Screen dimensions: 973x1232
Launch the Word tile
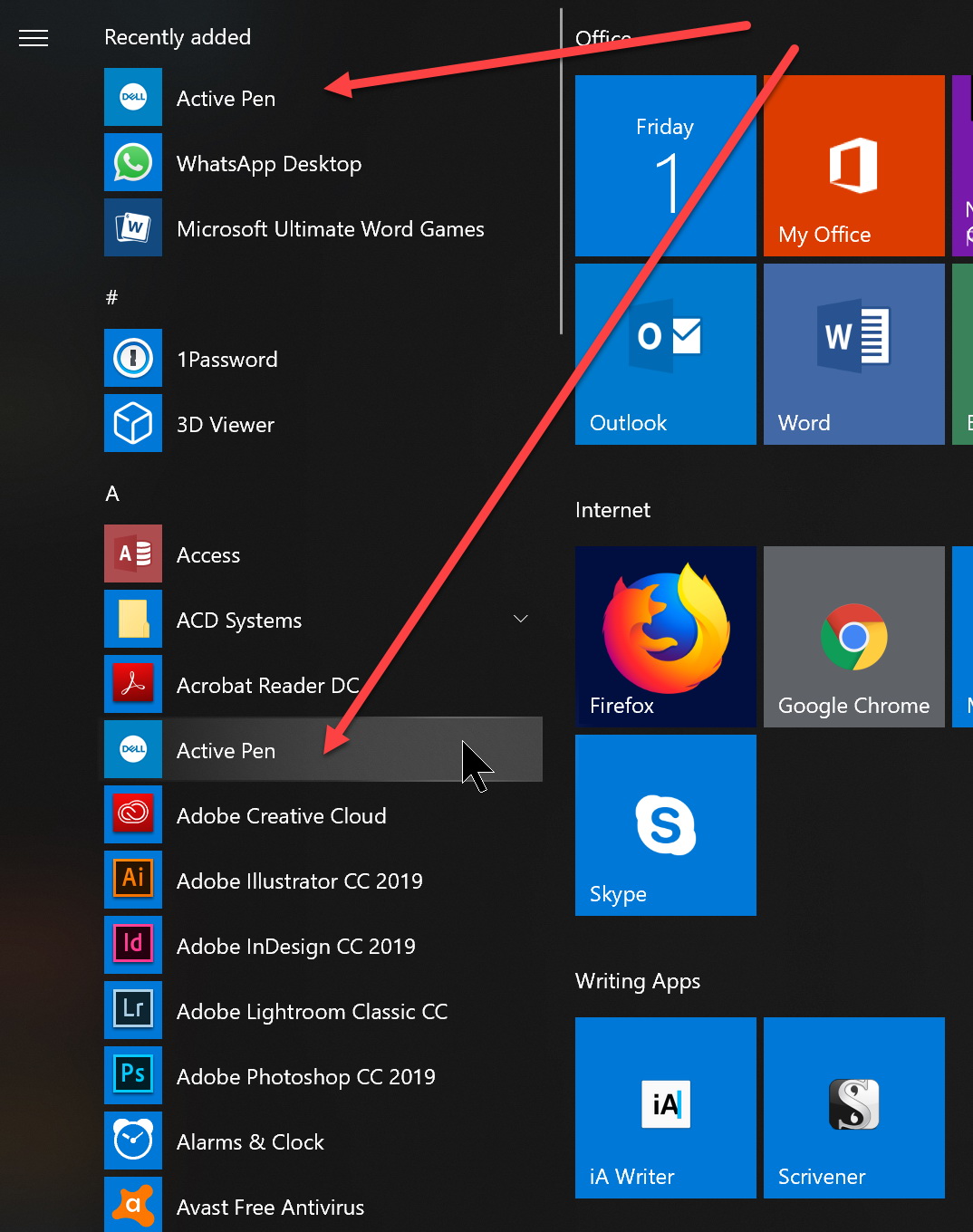click(854, 354)
